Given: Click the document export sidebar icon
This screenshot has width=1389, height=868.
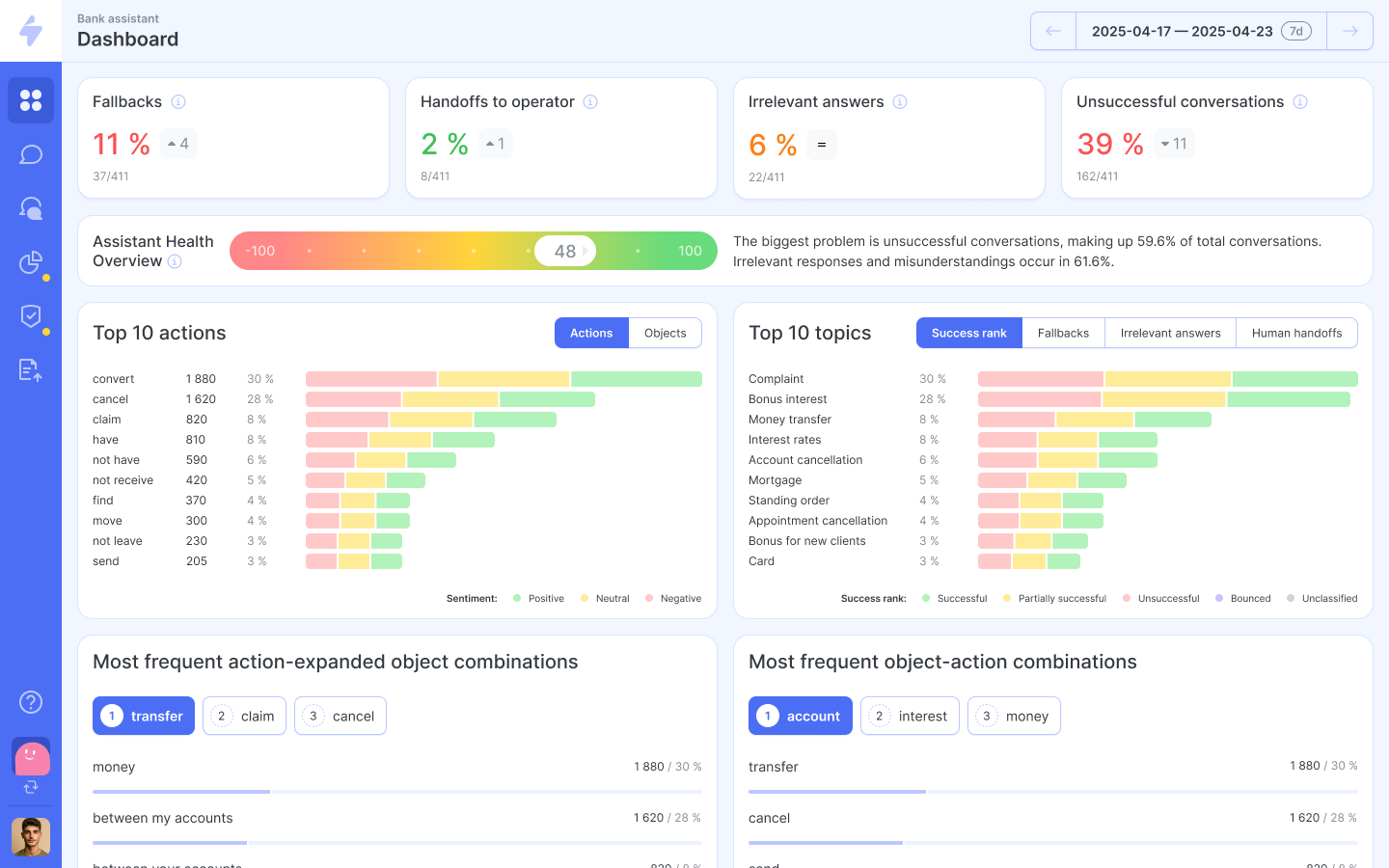Looking at the screenshot, I should pyautogui.click(x=31, y=370).
